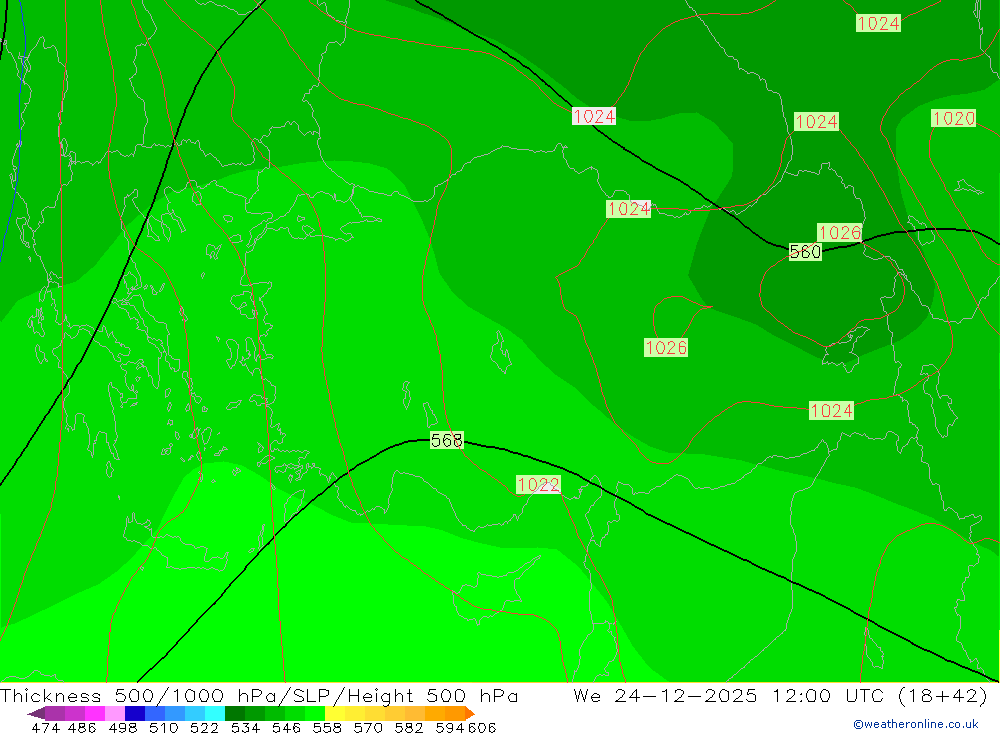
Task: Click the purple left arrow end of the legend
Action: click(36, 713)
